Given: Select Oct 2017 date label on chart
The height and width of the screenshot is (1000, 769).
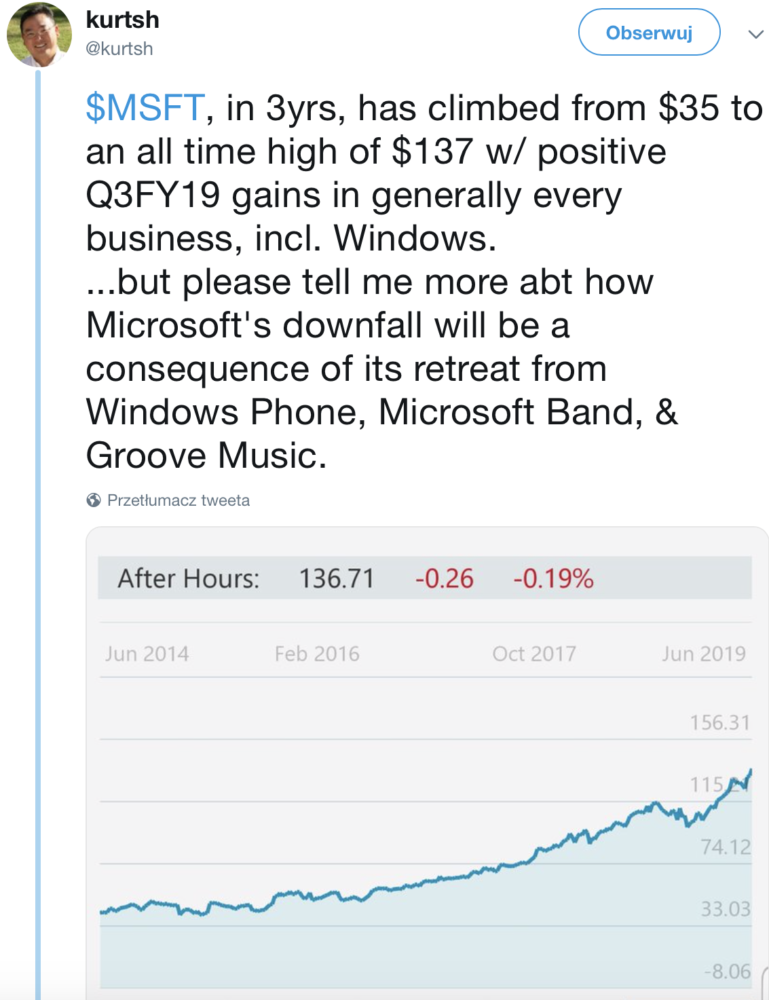Looking at the screenshot, I should (534, 654).
